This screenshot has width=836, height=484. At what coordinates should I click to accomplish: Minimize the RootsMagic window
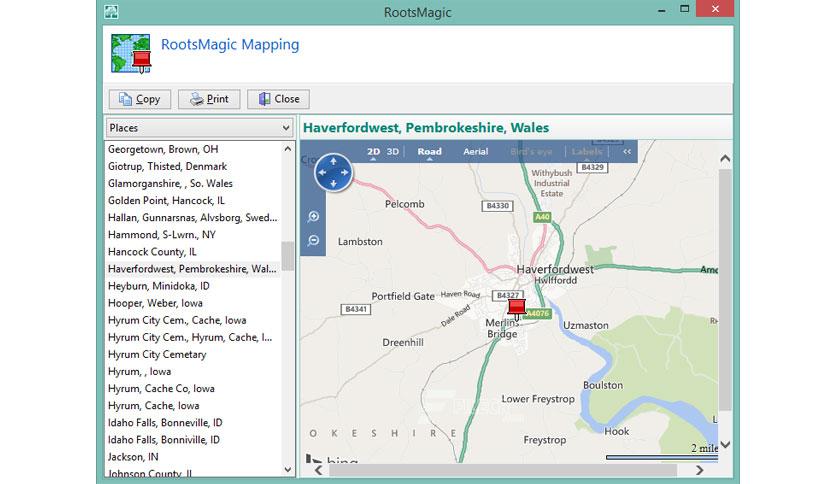tap(661, 10)
